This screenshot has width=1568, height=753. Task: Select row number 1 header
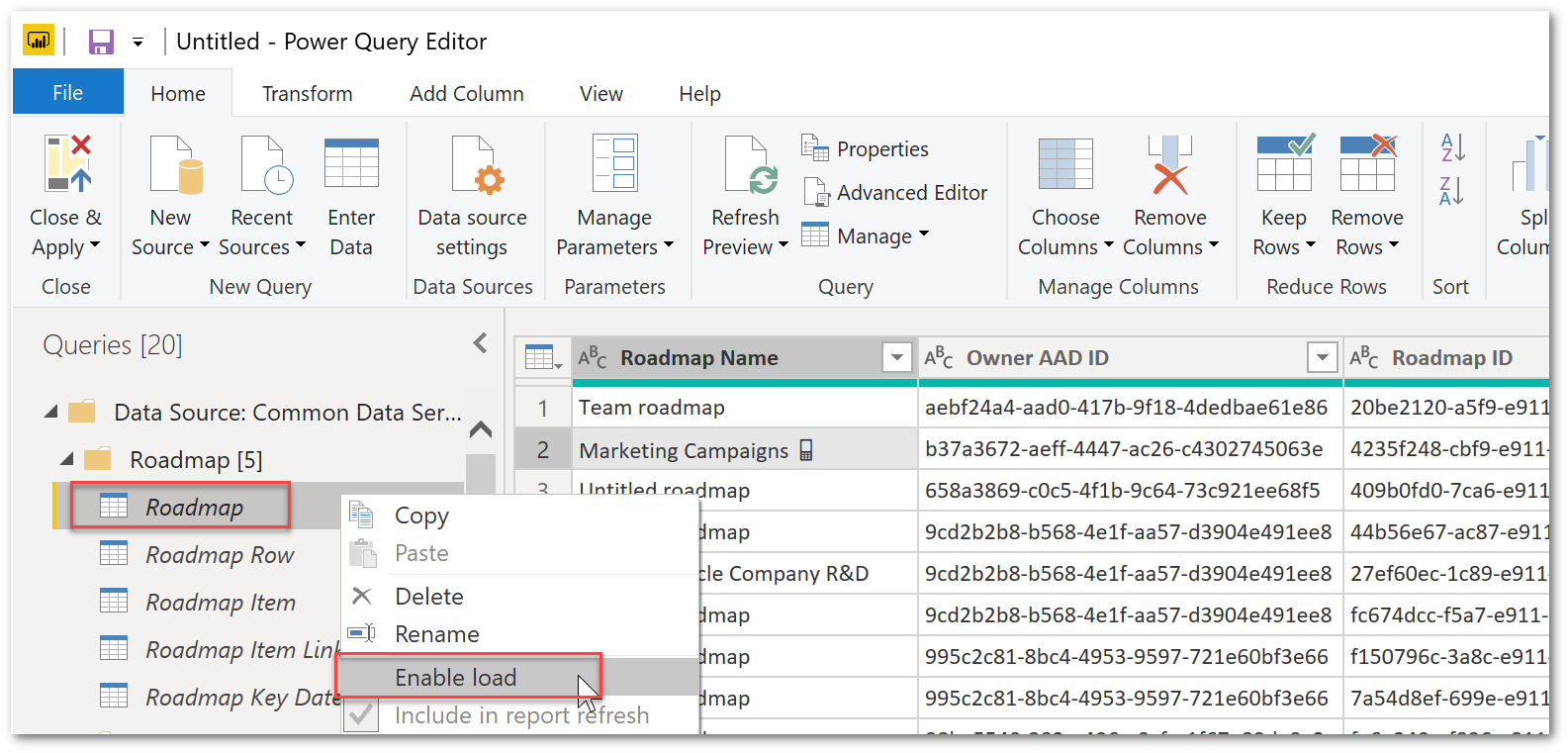click(543, 408)
